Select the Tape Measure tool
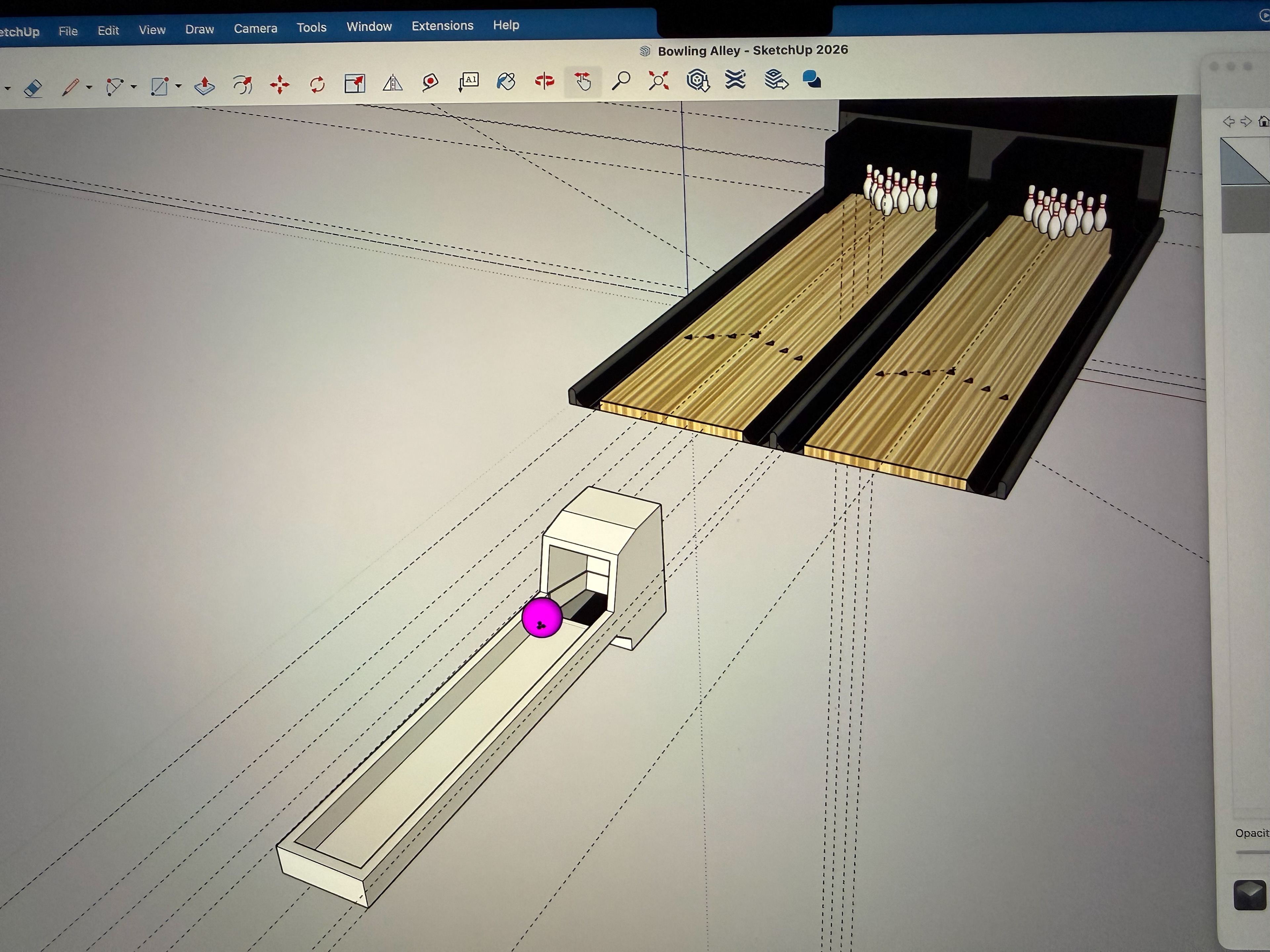 click(x=430, y=83)
